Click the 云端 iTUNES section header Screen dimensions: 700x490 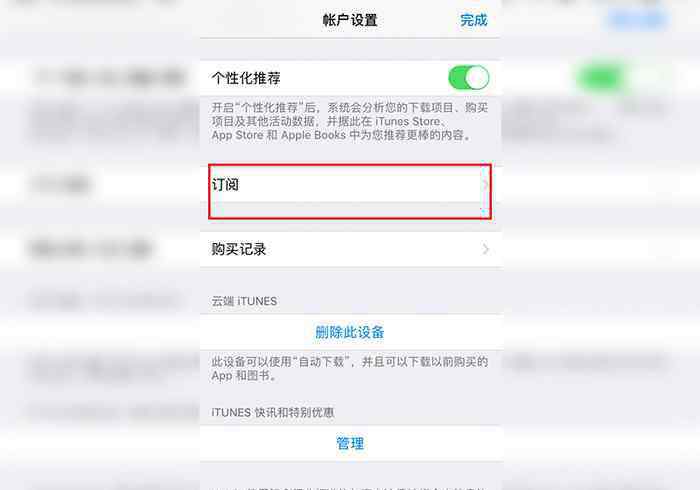tap(244, 301)
